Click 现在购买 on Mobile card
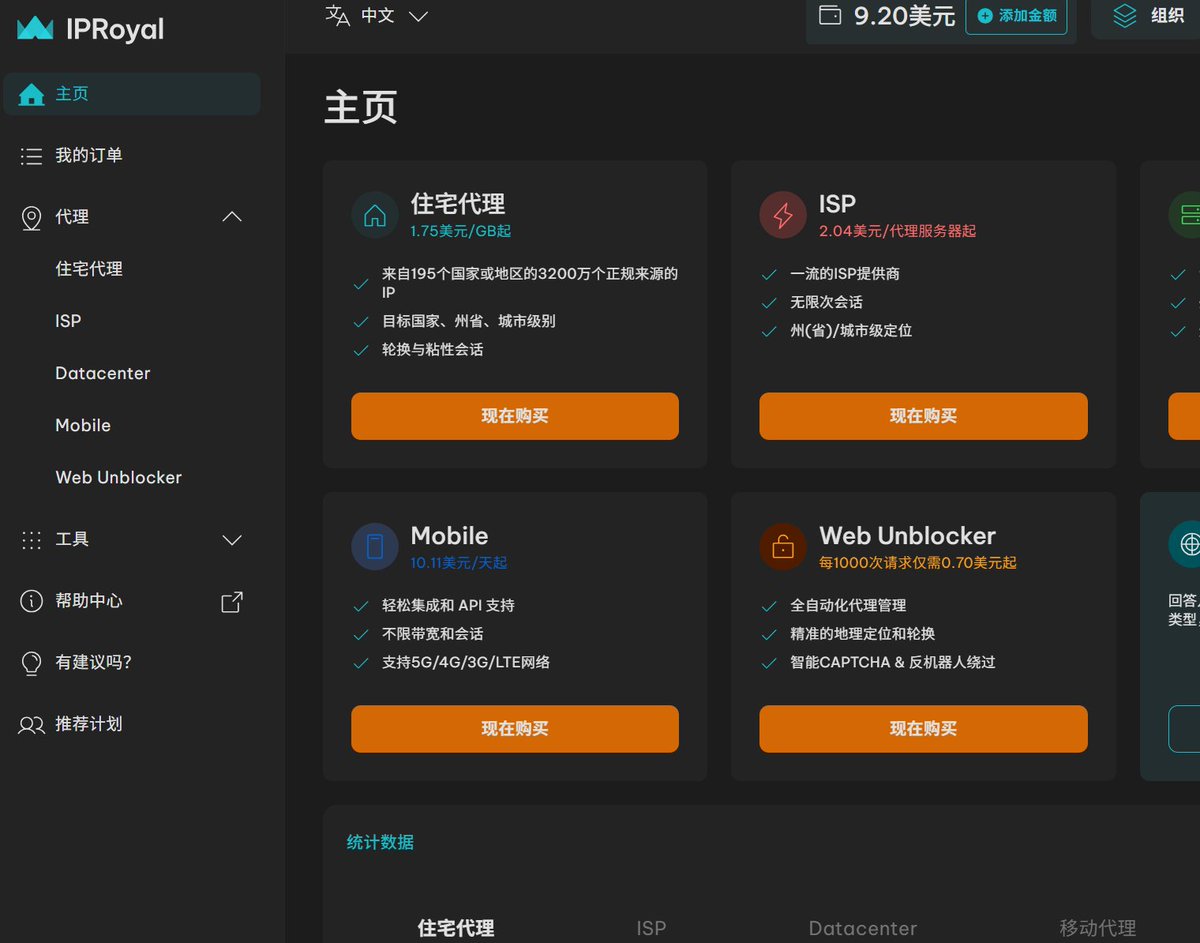This screenshot has height=943, width=1200. pos(515,729)
